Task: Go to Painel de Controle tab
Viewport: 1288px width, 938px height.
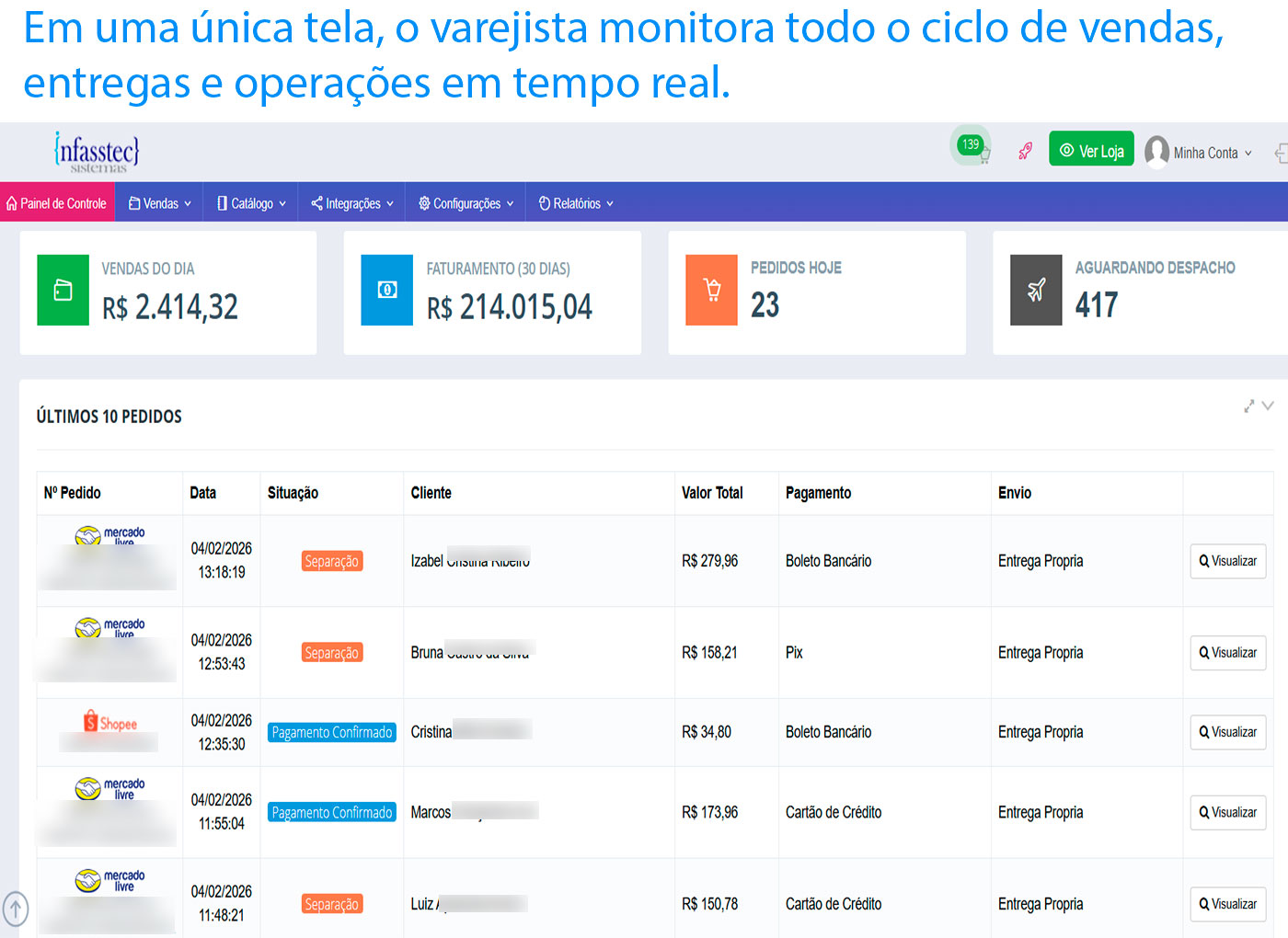Action: [57, 203]
